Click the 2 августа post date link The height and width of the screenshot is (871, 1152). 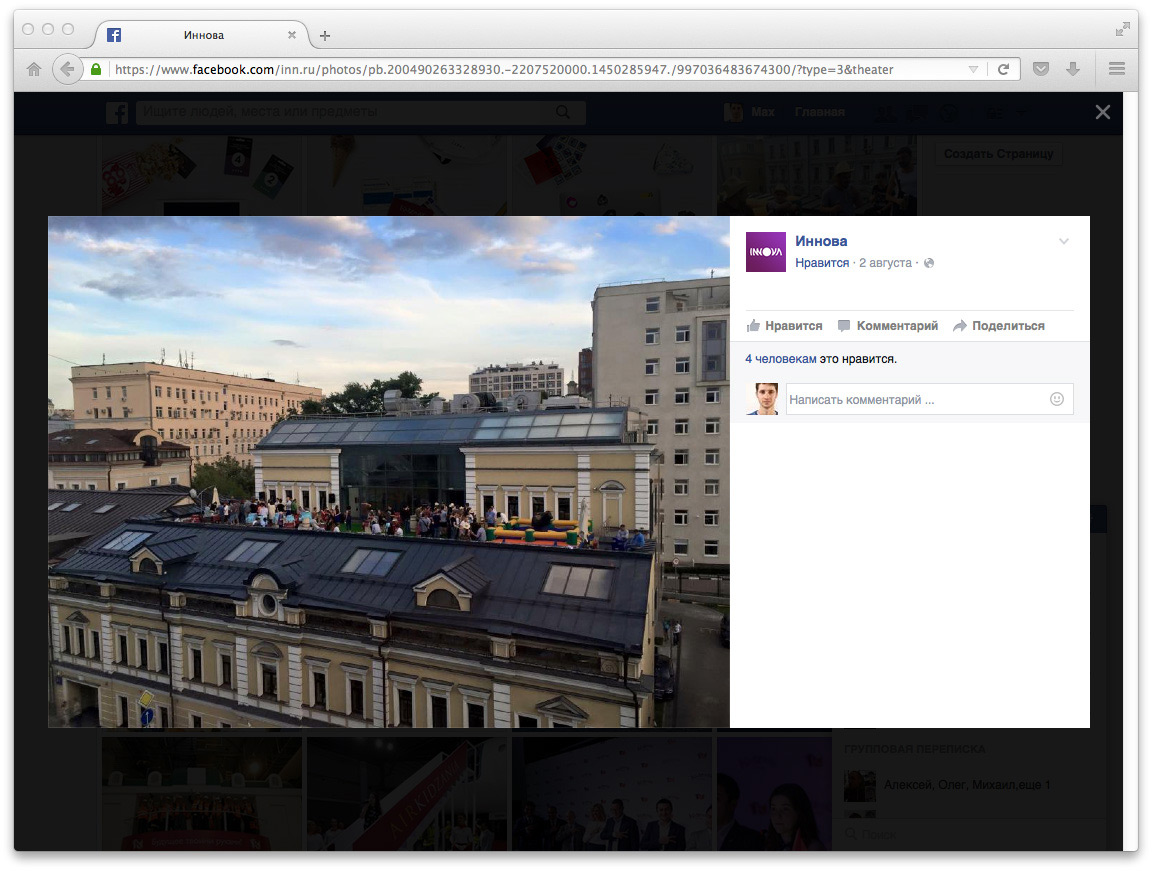click(x=885, y=263)
